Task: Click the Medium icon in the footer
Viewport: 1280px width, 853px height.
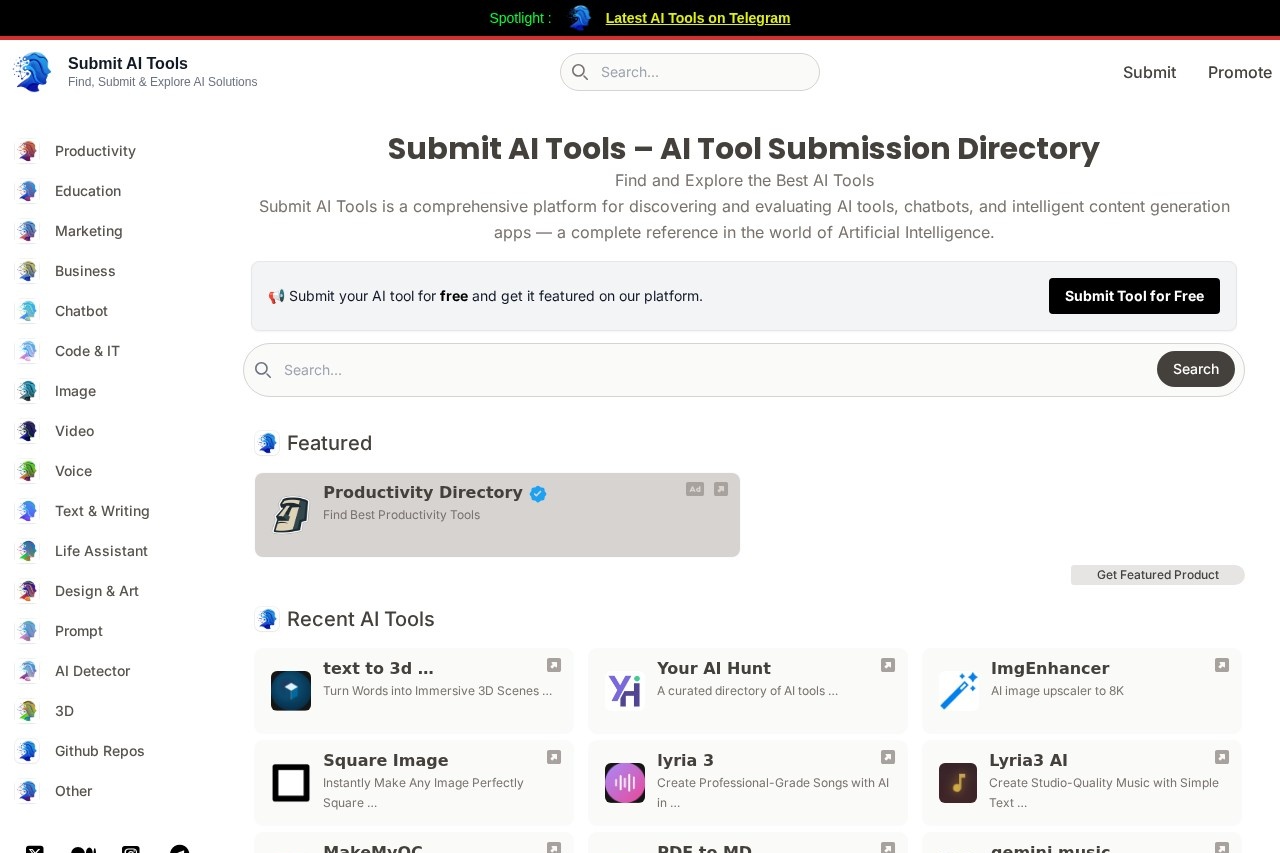Action: coord(84,850)
